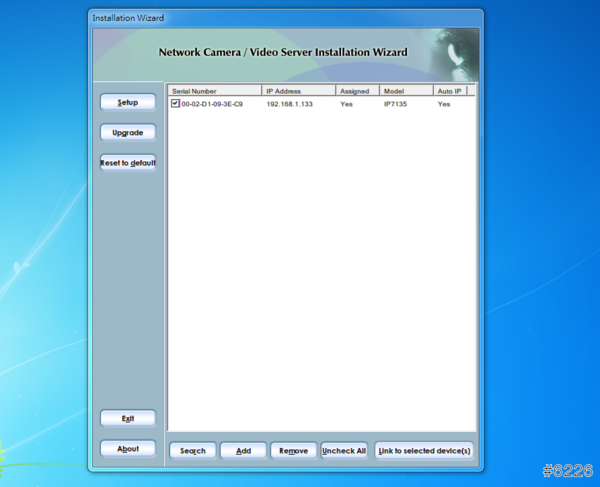Uncheck the 00-02-D1-09-3E-C9 device checkbox
Viewport: 600px width, 487px height.
(175, 103)
